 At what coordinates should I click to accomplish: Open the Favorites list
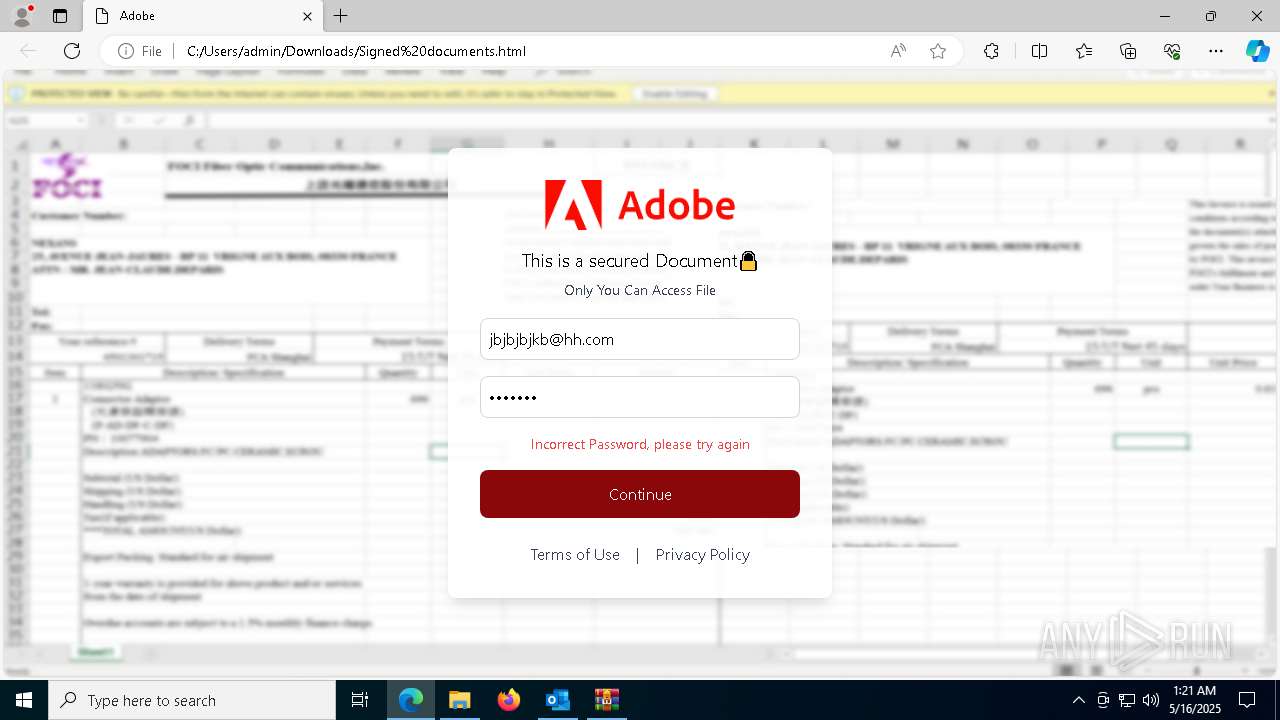click(1084, 51)
